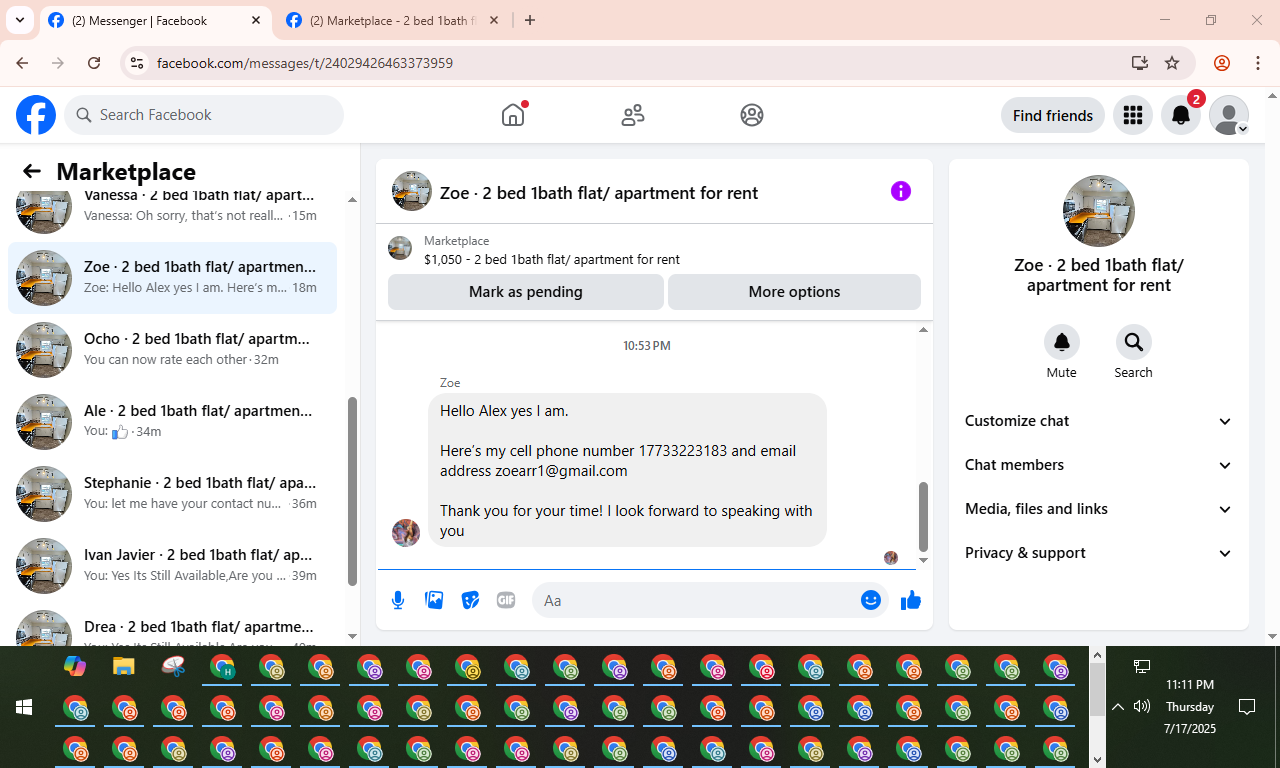Open Copilot from the taskbar
Screen dimensions: 1280x768
pyautogui.click(x=75, y=665)
